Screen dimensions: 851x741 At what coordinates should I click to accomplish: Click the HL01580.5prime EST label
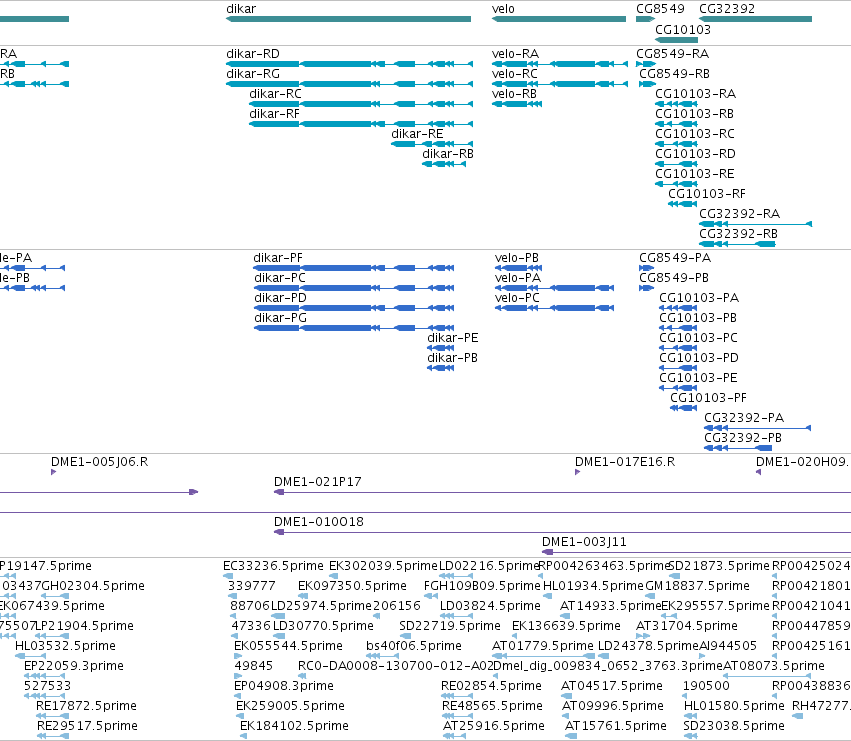click(x=734, y=706)
